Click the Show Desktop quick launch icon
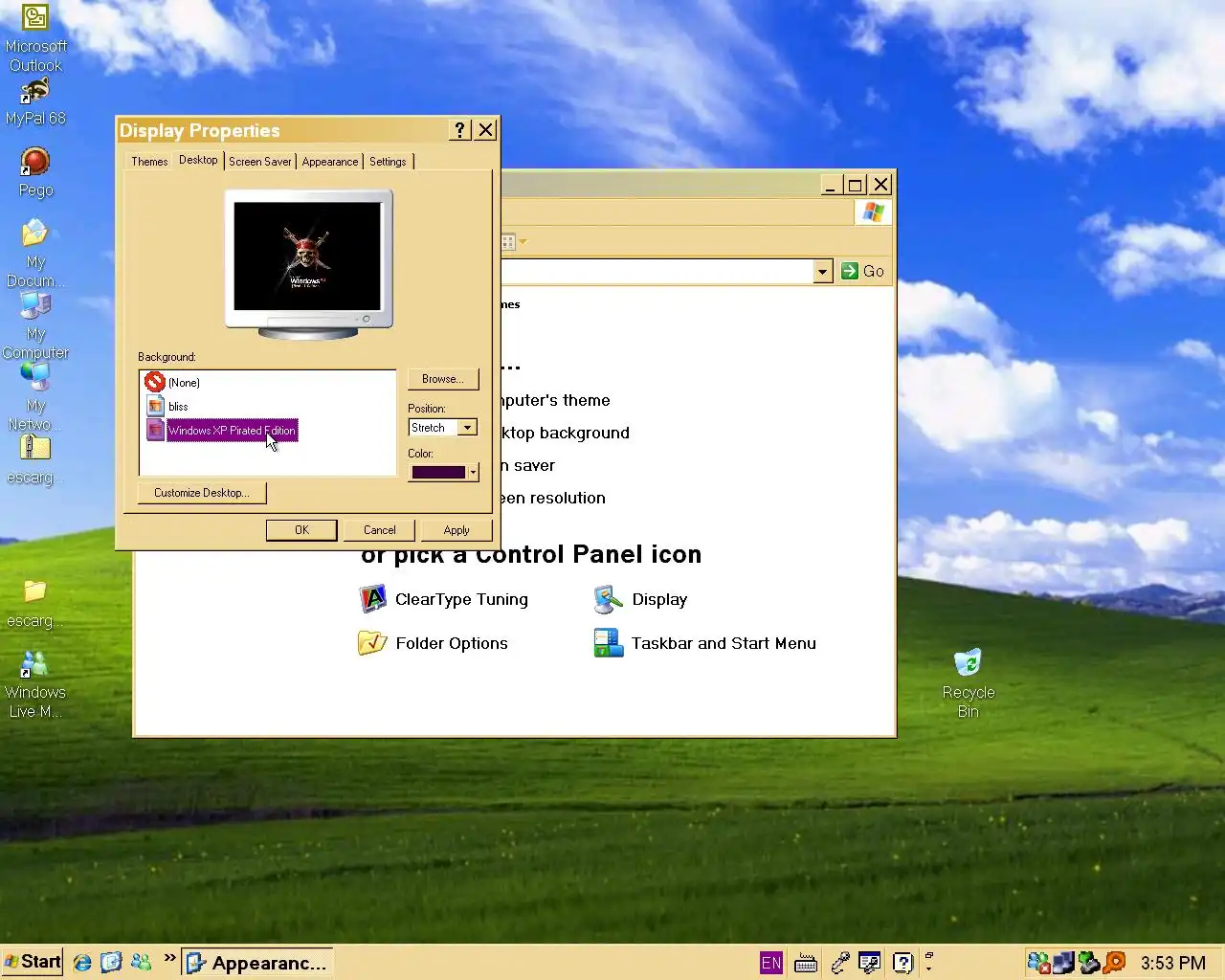This screenshot has width=1225, height=980. (x=111, y=963)
